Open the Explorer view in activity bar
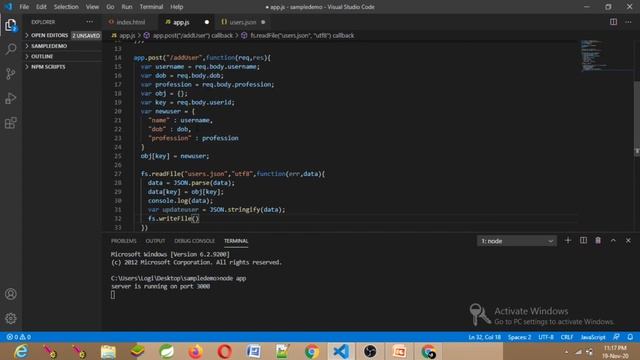Image resolution: width=640 pixels, height=360 pixels. [x=11, y=25]
